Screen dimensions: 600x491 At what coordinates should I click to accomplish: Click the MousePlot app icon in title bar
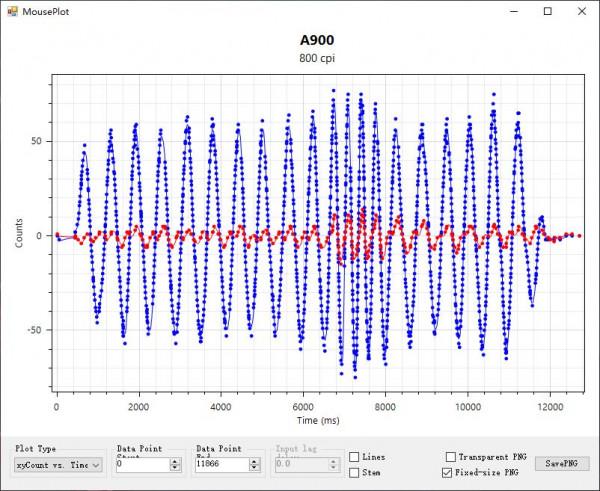click(10, 11)
